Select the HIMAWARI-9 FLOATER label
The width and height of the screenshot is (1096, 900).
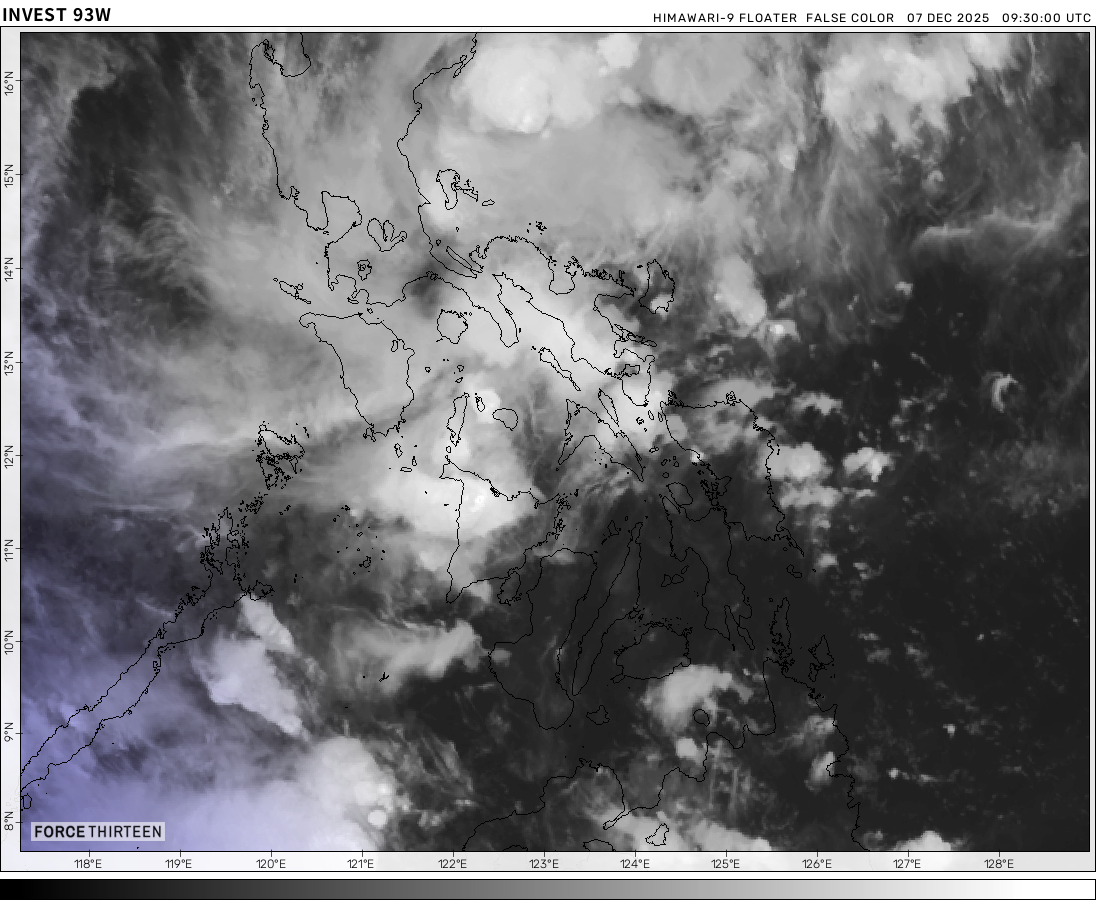[x=725, y=18]
